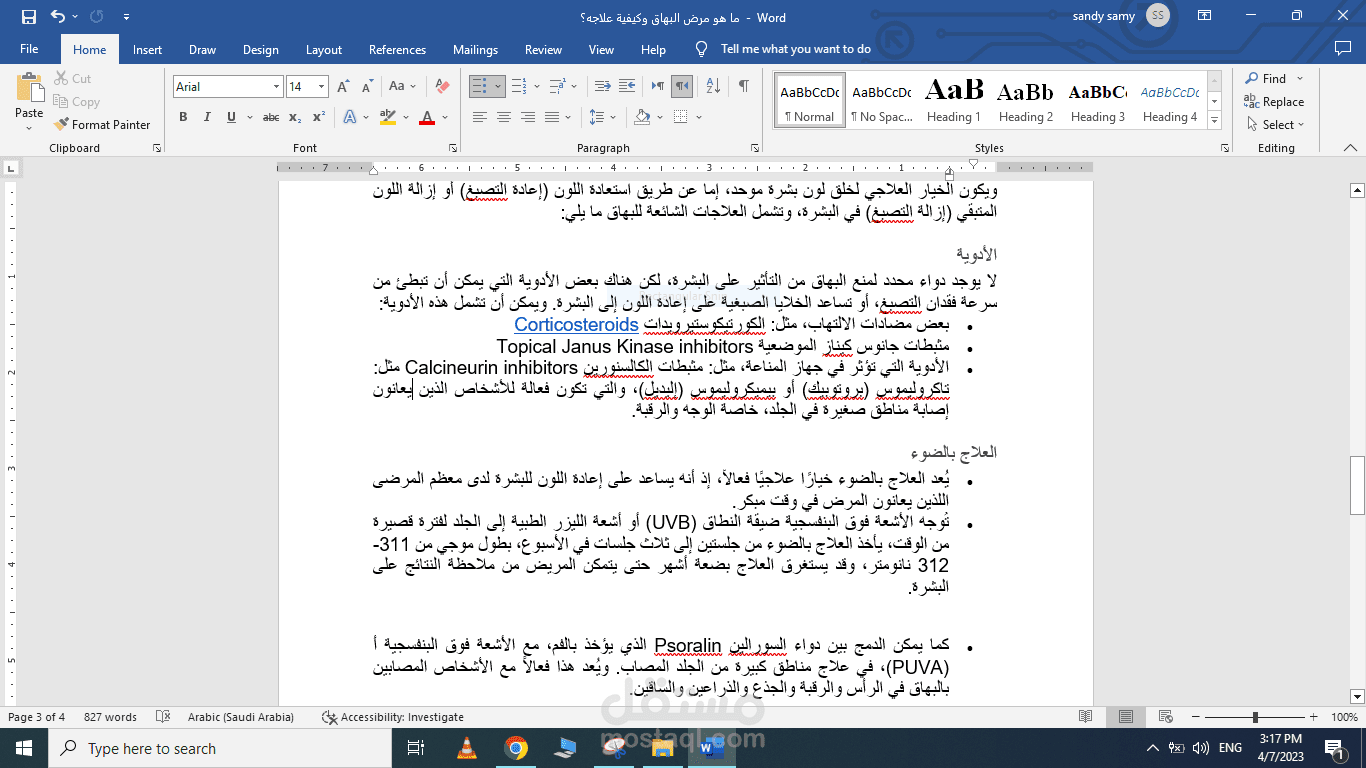Screen dimensions: 1366x768
Task: Click the Format Painter brush
Action: (x=101, y=125)
